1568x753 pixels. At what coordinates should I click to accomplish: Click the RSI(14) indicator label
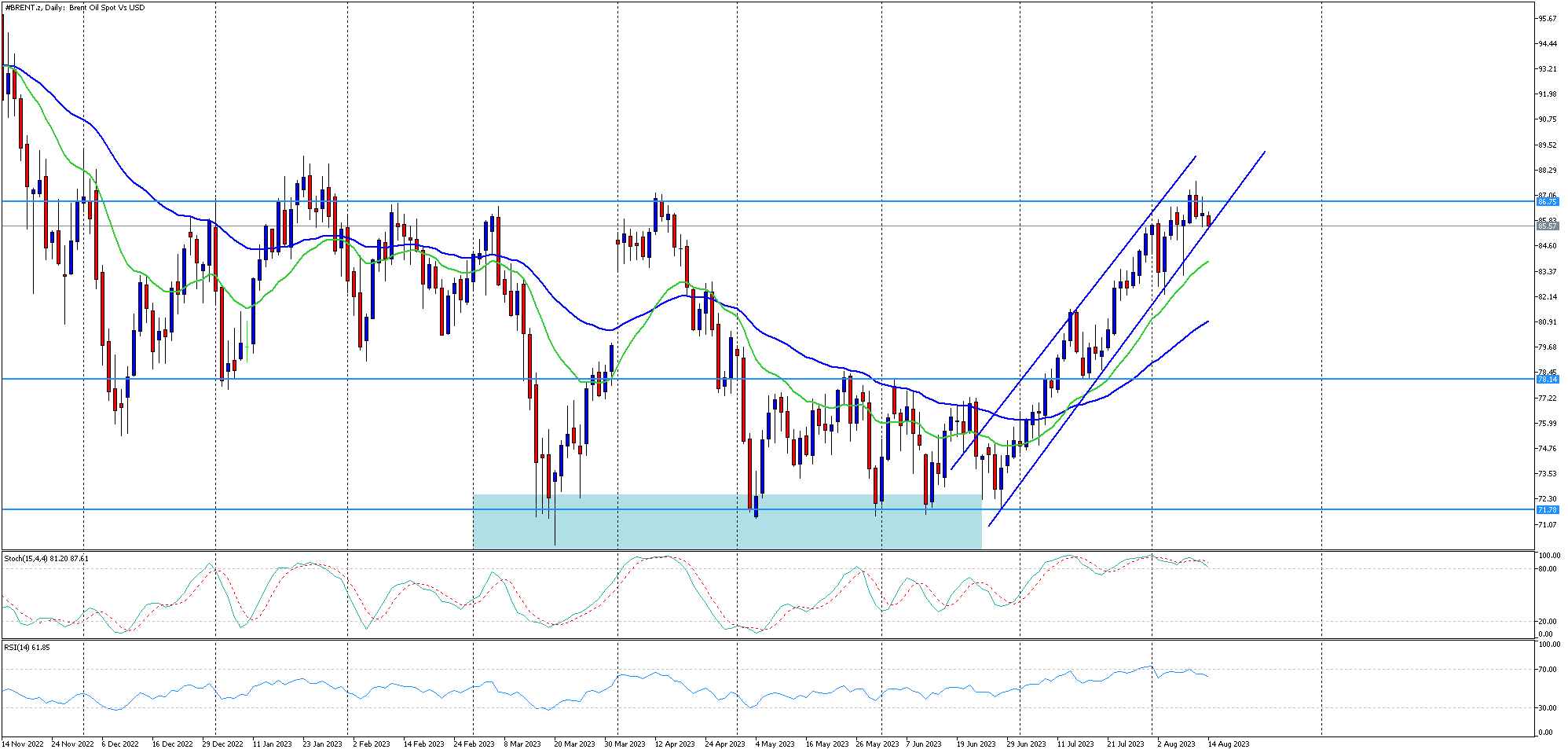pos(27,648)
